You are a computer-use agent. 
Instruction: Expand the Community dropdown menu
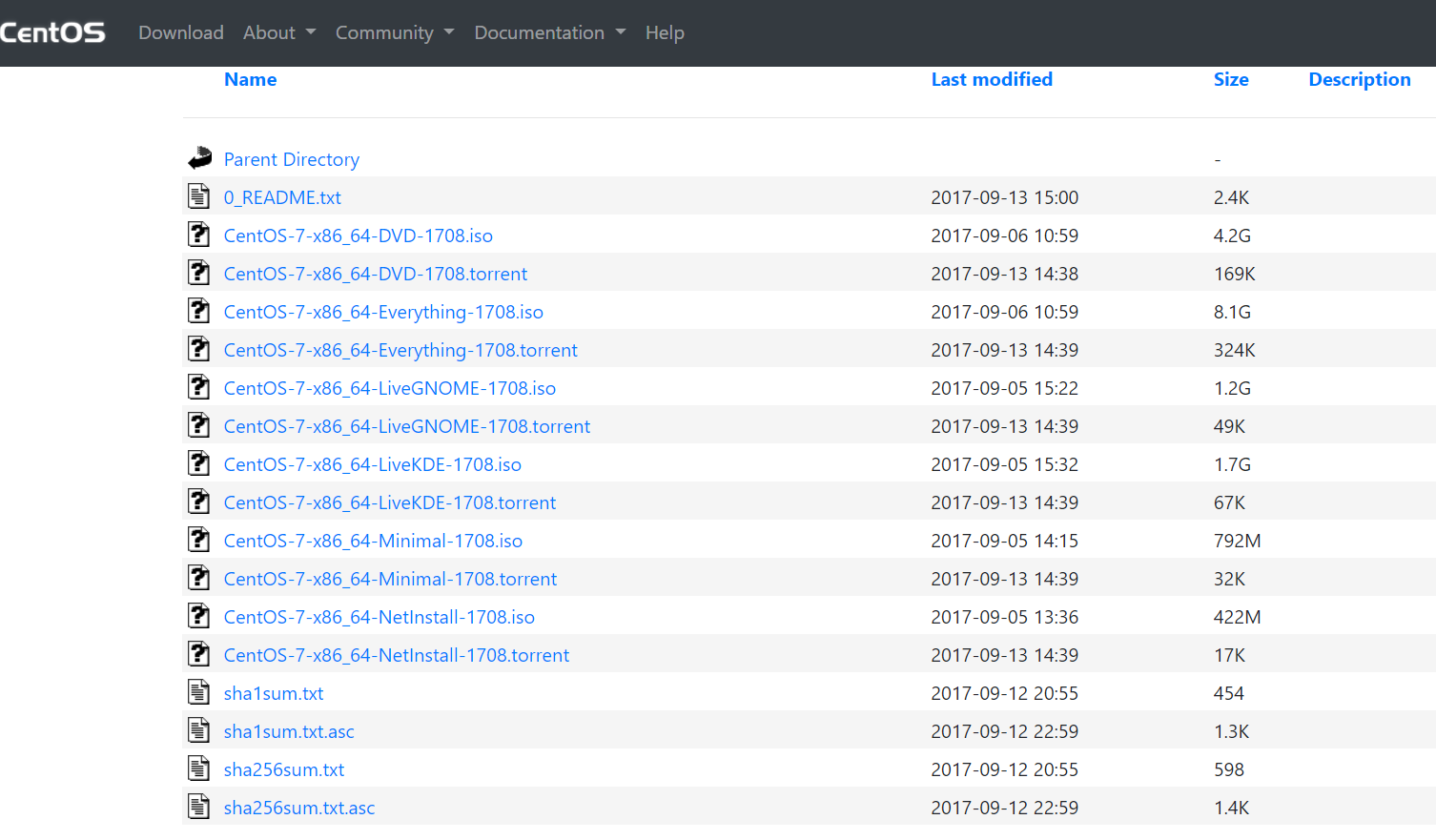tap(395, 32)
